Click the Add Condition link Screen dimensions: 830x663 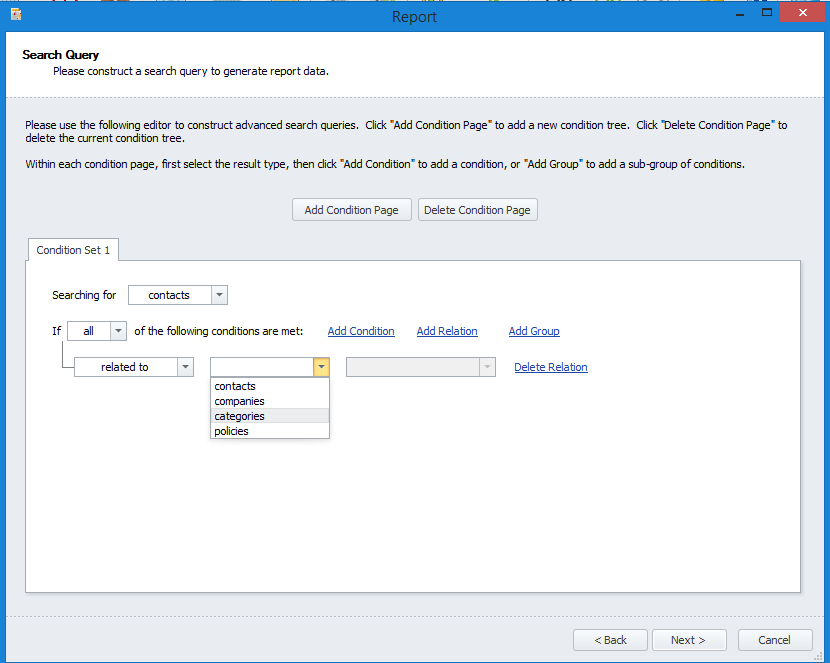(361, 331)
